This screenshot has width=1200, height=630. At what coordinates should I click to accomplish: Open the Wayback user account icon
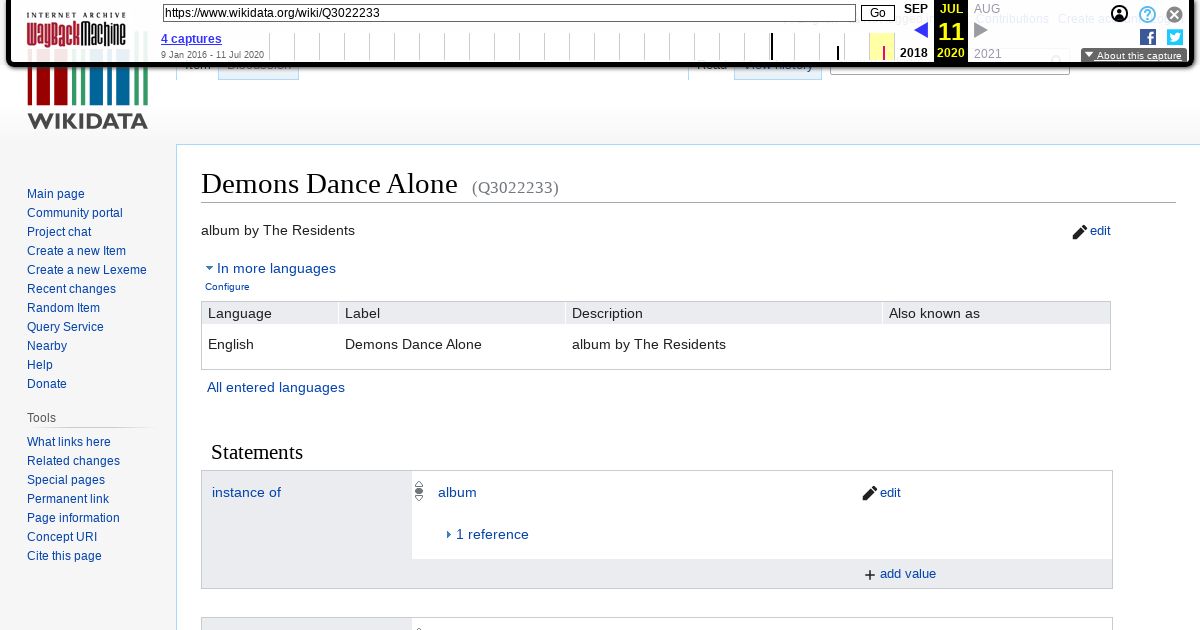coord(1120,14)
